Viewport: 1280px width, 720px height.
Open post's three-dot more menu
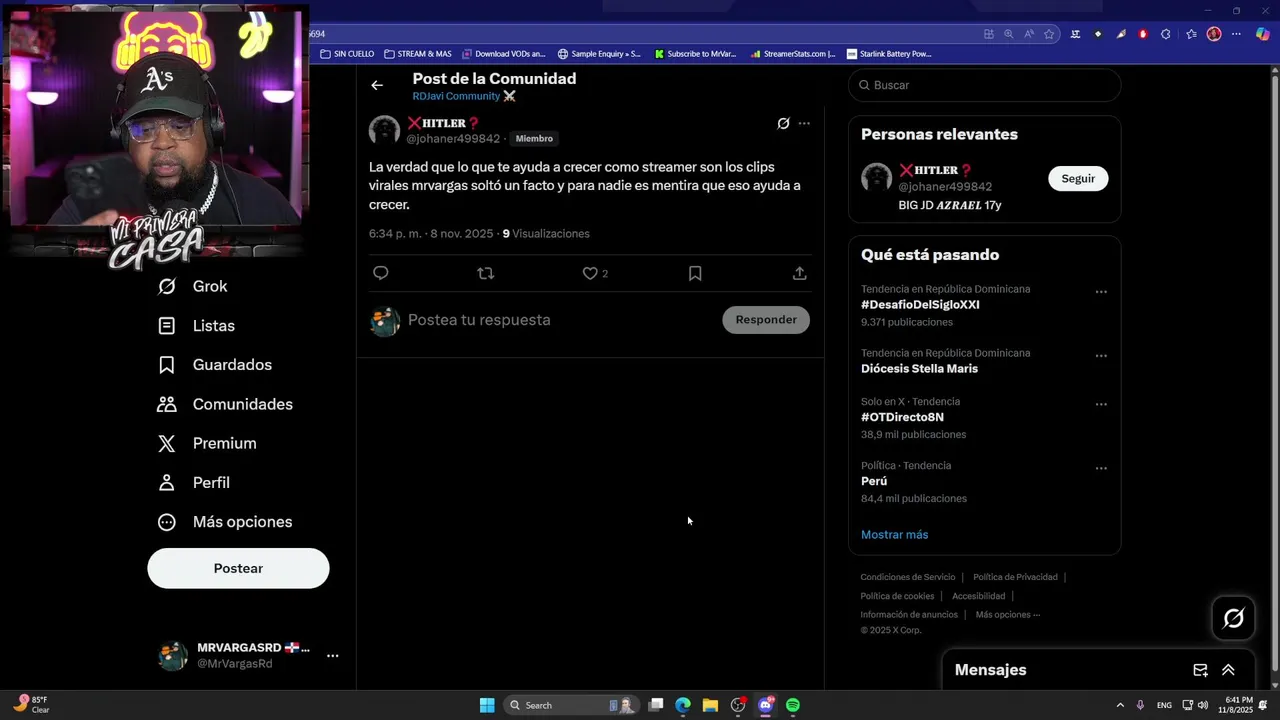(x=804, y=124)
